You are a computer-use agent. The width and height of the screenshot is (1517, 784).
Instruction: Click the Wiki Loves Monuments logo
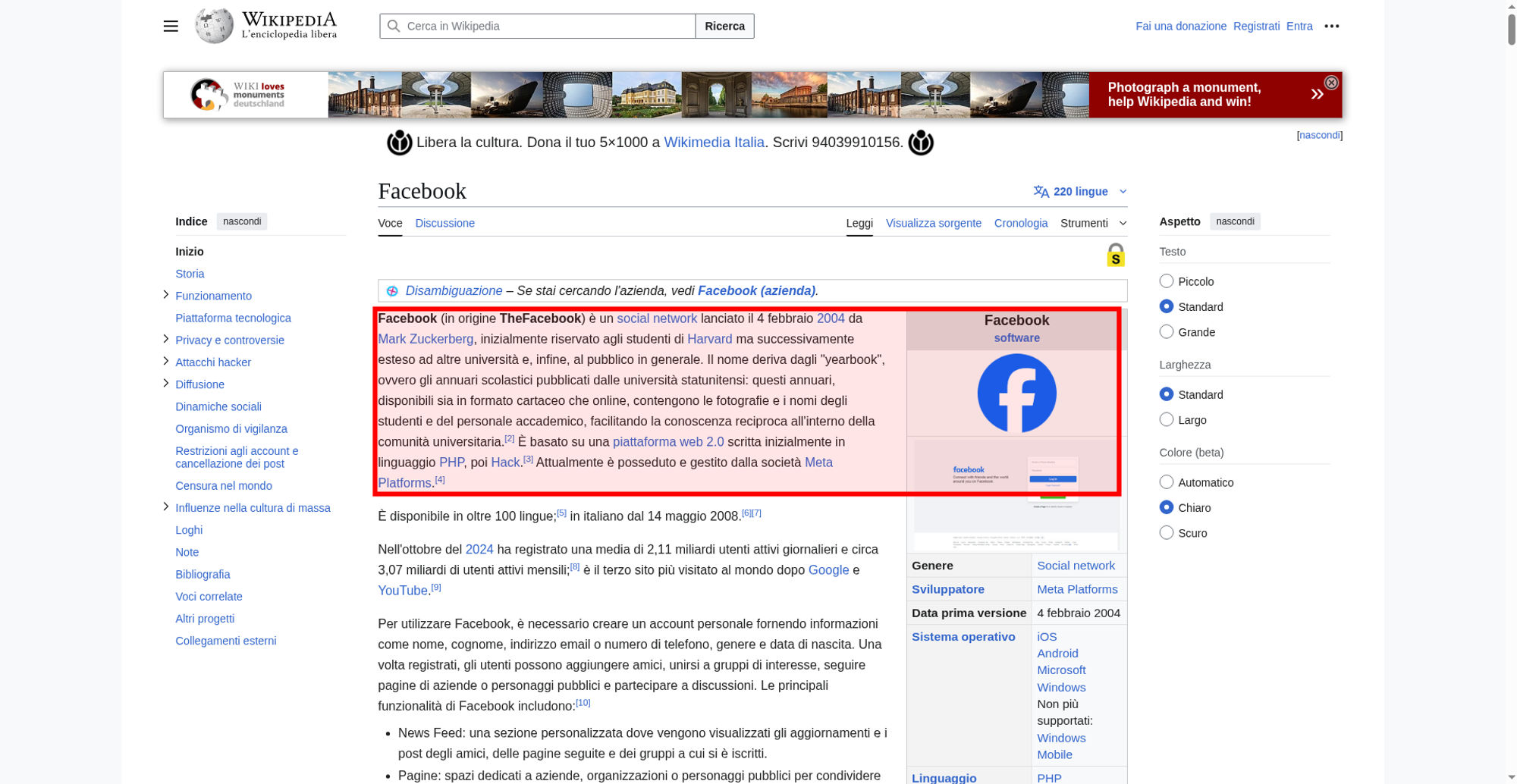[237, 95]
